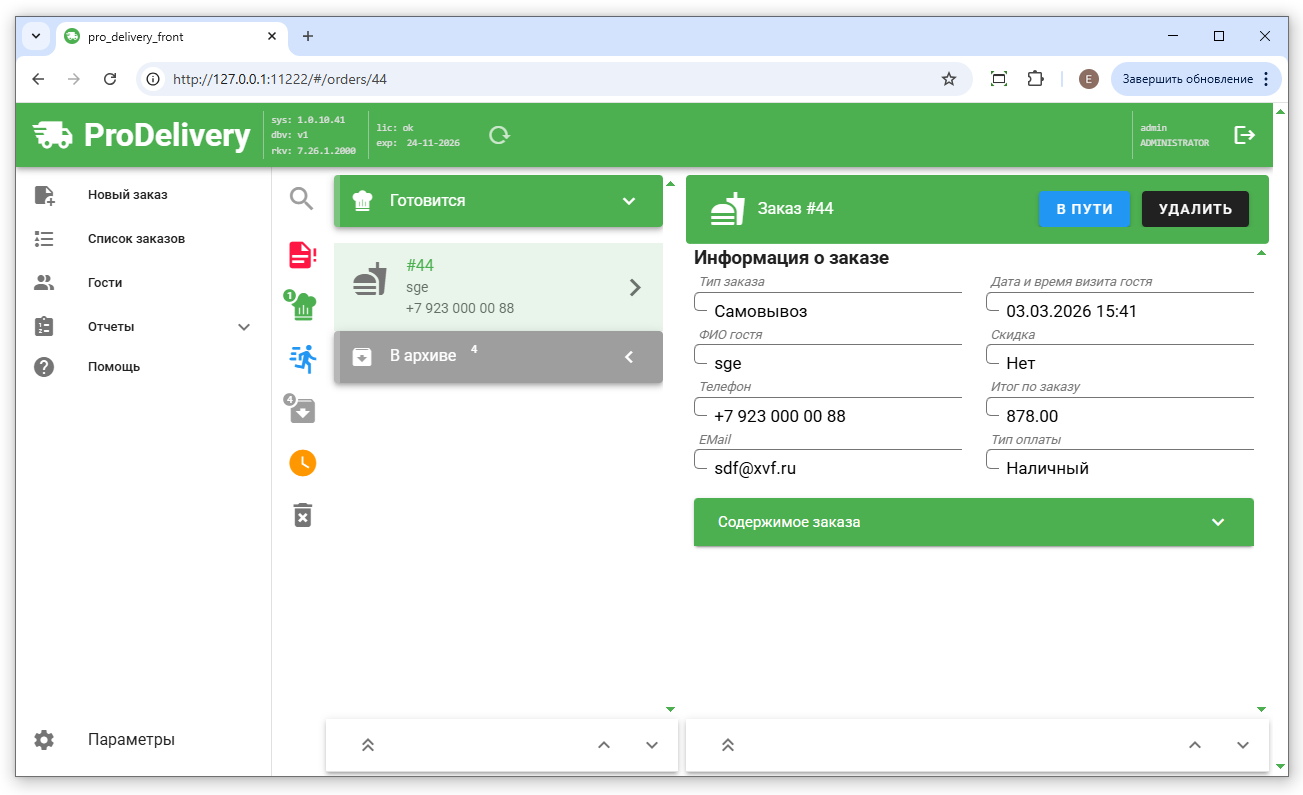This screenshot has width=1303, height=795.
Task: Go to Список заказов
Action: [x=136, y=239]
